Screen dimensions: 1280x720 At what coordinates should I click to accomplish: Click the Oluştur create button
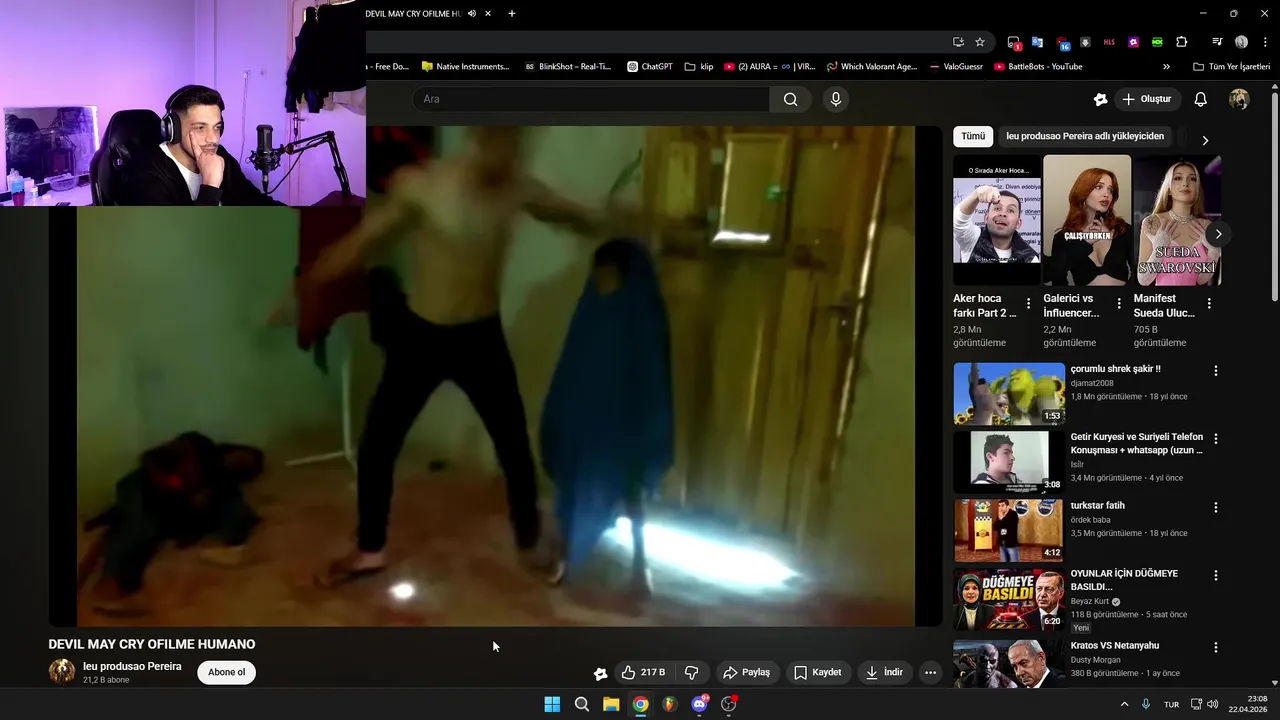coord(1147,99)
